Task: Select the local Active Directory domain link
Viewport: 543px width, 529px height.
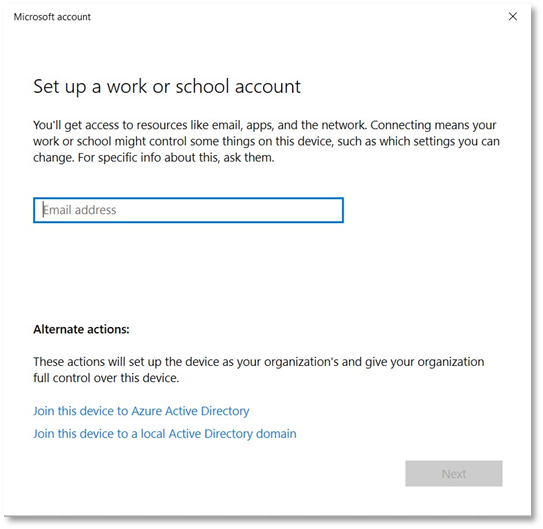Action: [164, 434]
